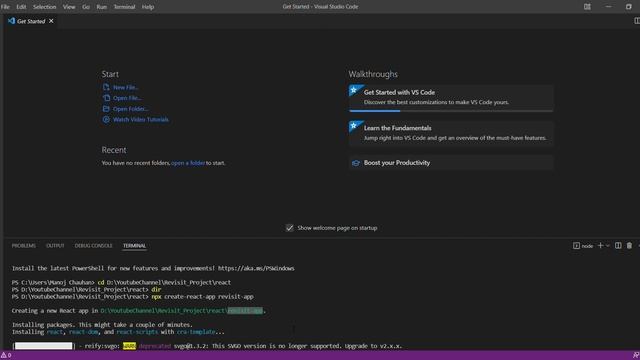Open the Edit menu
The height and width of the screenshot is (360, 640).
(x=21, y=7)
